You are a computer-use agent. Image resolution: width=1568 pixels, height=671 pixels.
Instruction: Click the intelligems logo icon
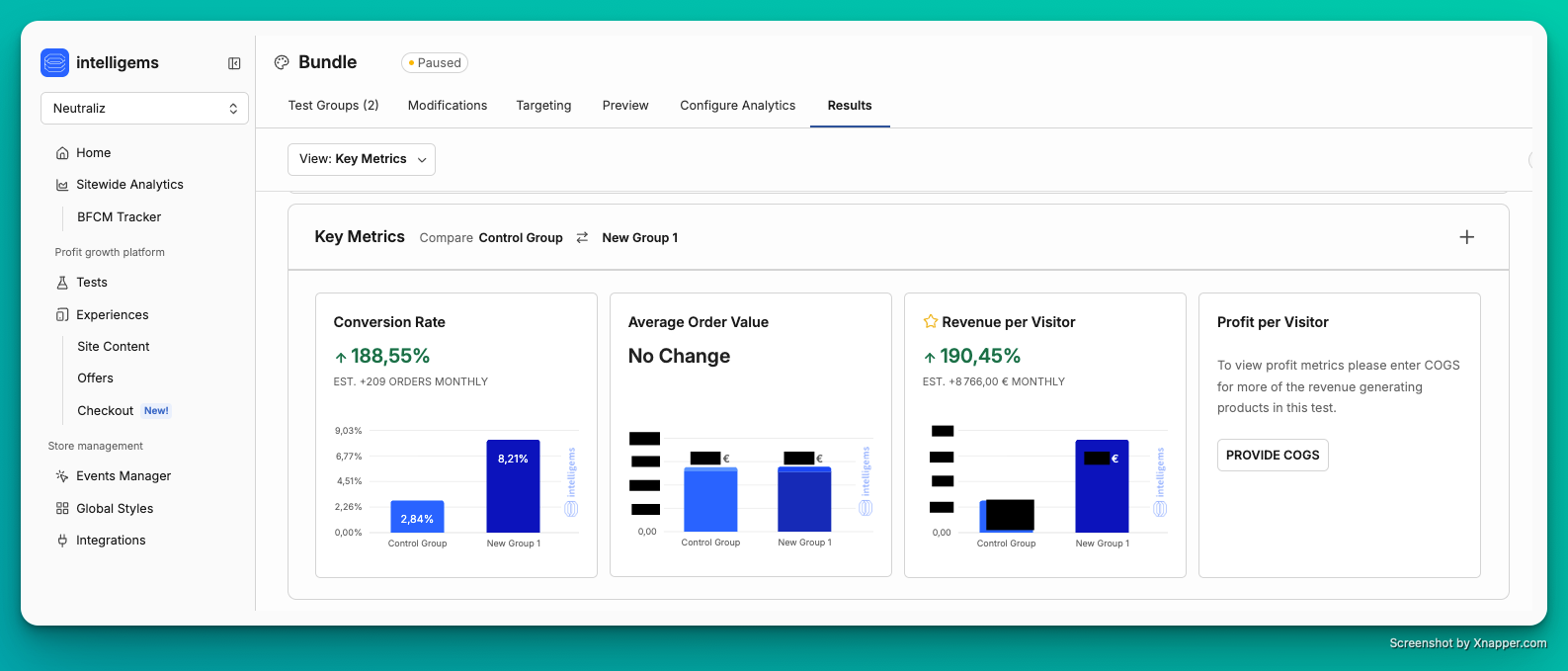[55, 63]
